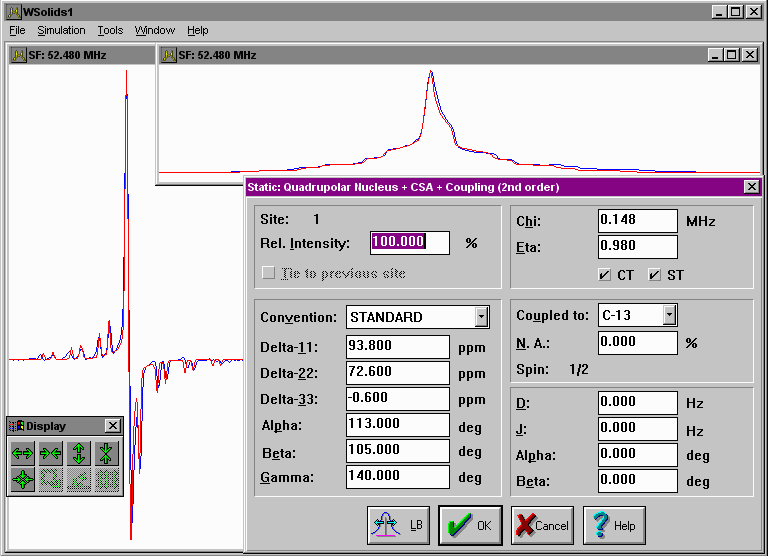Toggle the CT checkbox
Screen dimensions: 768x556
click(x=604, y=275)
